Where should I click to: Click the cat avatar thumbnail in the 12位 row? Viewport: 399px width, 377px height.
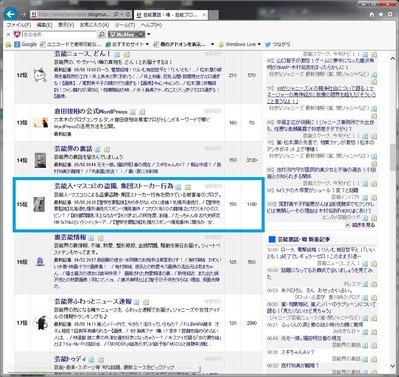(x=40, y=75)
